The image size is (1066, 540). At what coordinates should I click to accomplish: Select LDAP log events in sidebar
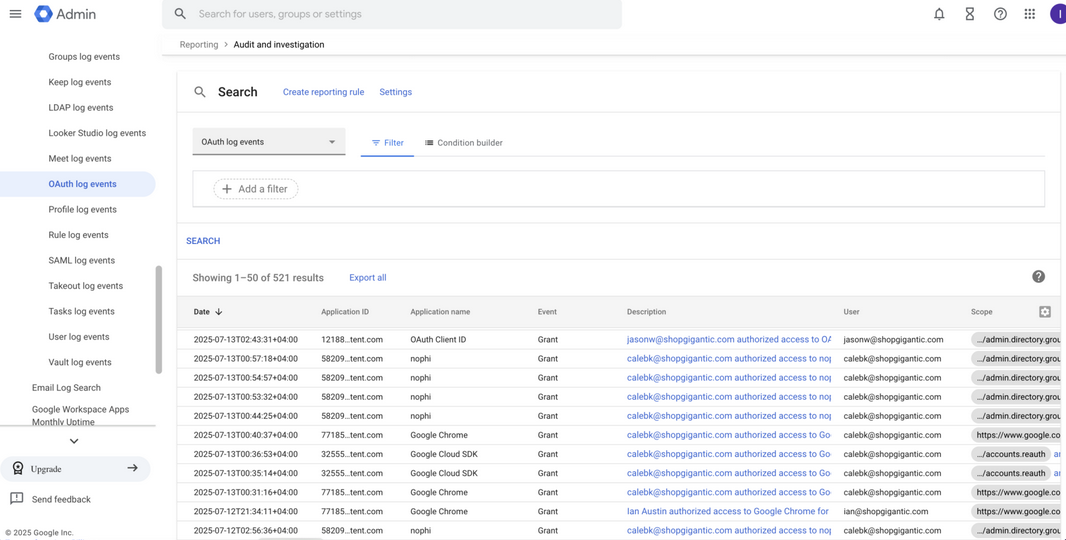point(81,107)
